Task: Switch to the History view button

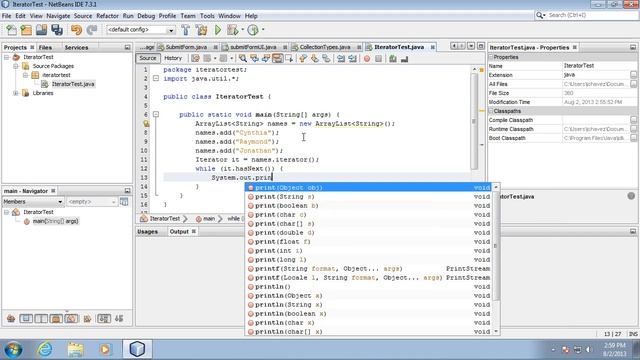Action: tap(173, 58)
